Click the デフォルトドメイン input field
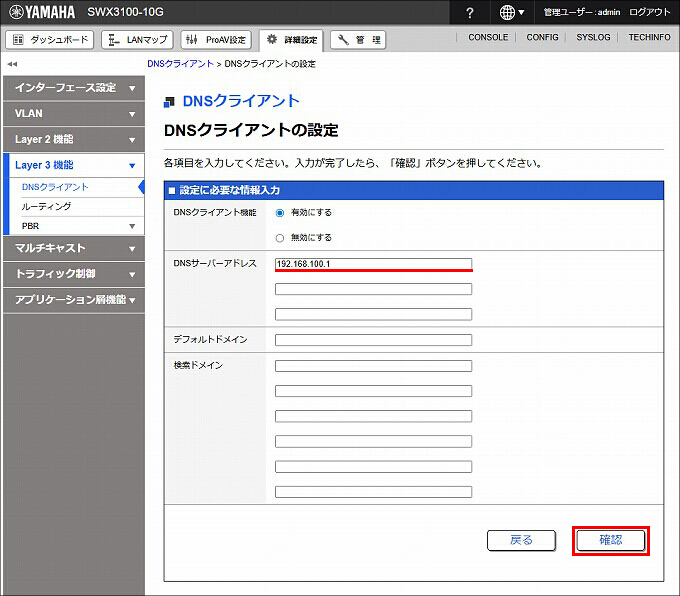680x596 pixels. (373, 340)
